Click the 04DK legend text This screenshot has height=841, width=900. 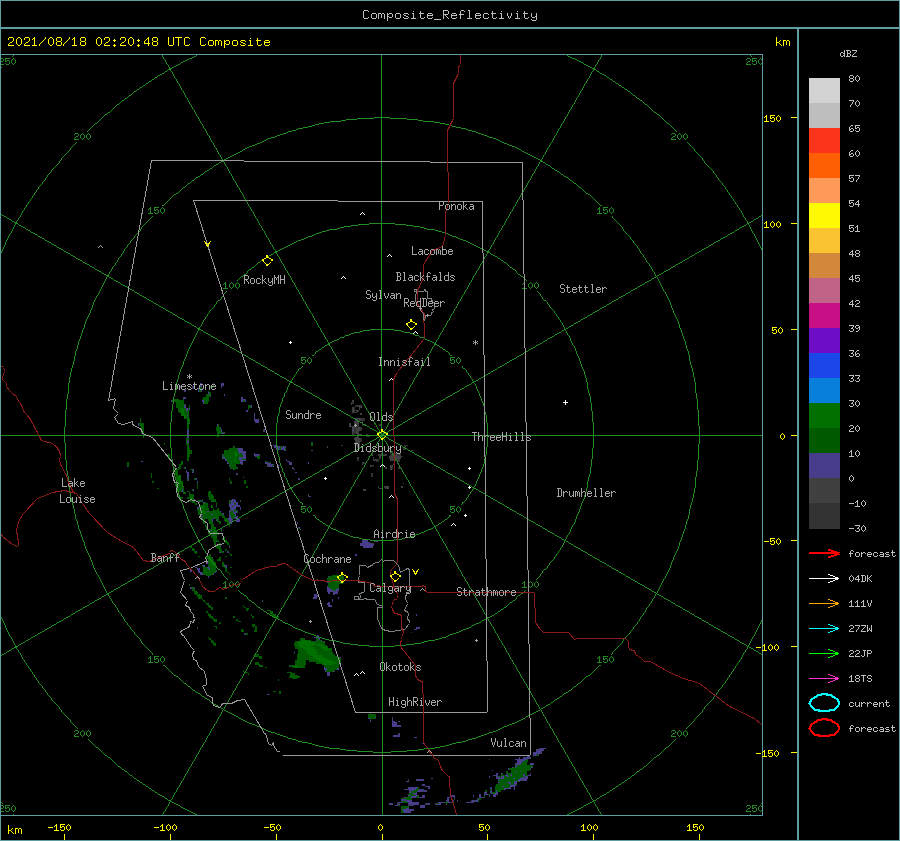click(860, 578)
